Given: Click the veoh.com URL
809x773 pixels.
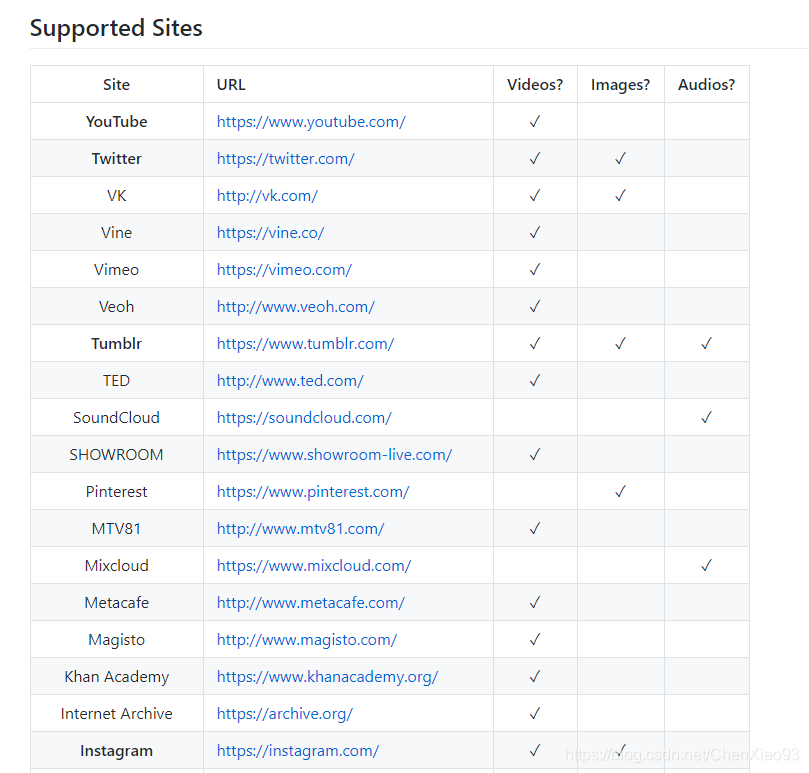Looking at the screenshot, I should coord(295,307).
